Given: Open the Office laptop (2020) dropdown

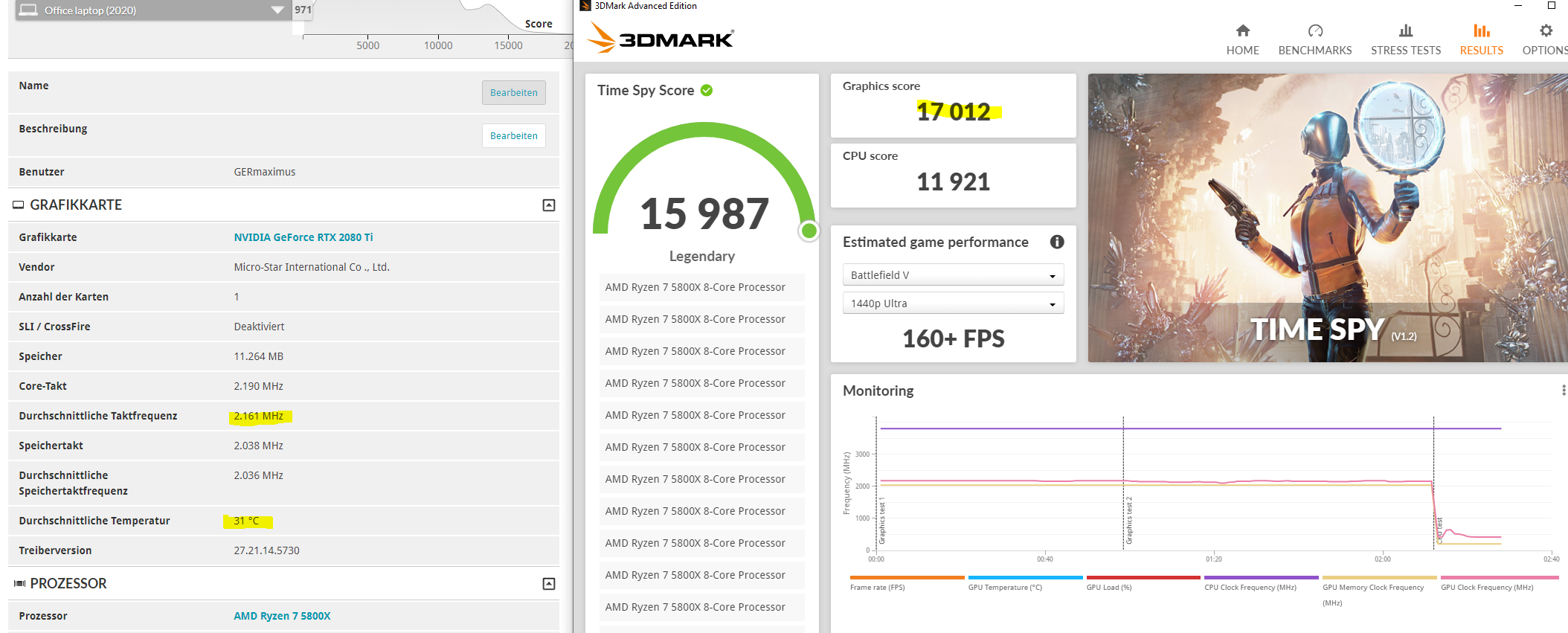Looking at the screenshot, I should (x=152, y=10).
